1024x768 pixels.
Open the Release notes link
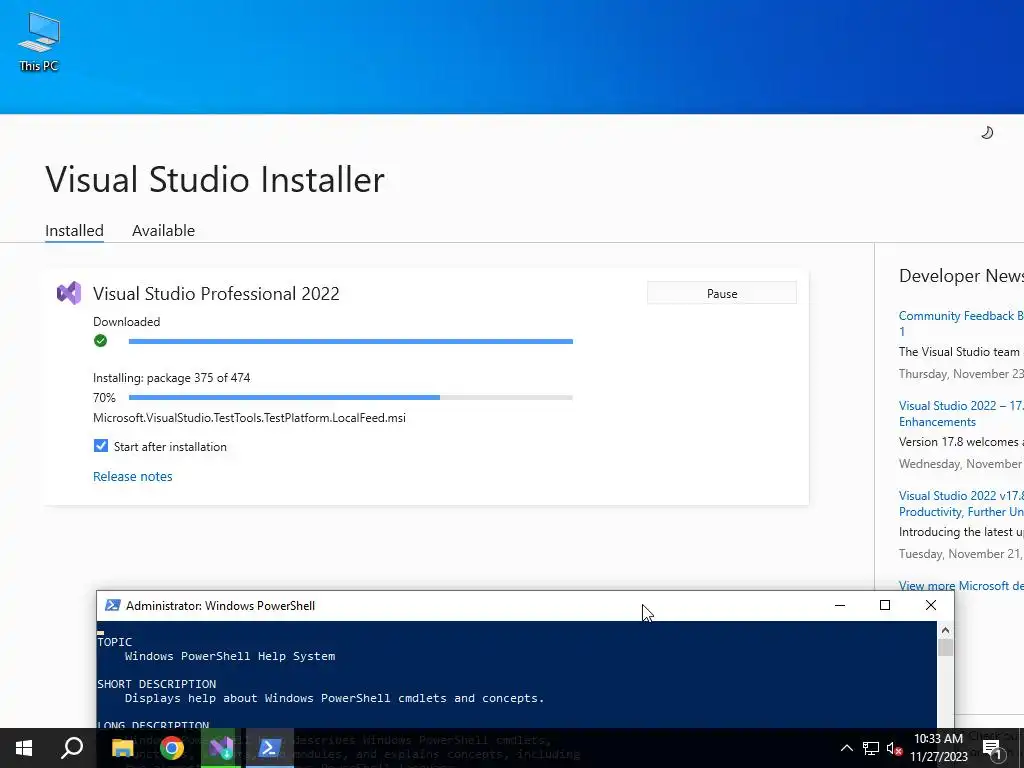pyautogui.click(x=133, y=476)
